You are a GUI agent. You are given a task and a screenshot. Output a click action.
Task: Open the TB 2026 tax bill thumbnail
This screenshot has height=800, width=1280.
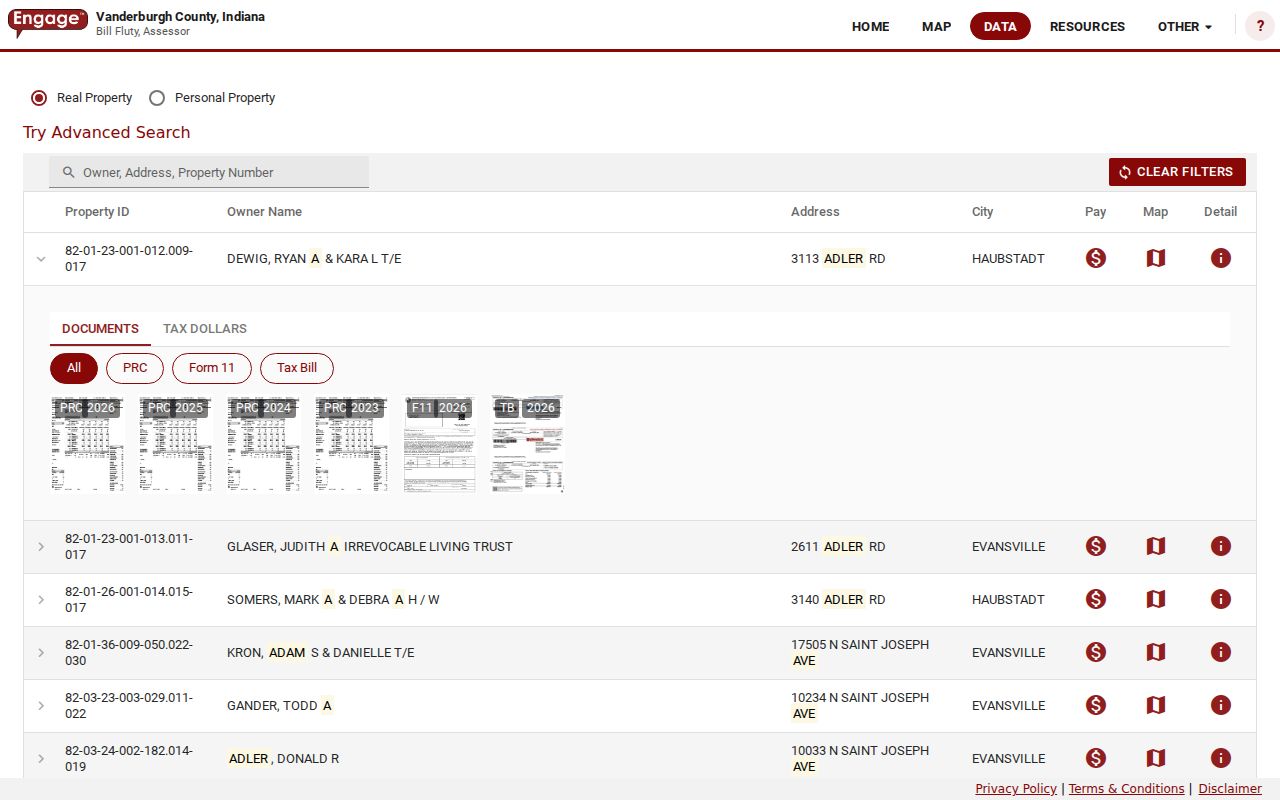527,444
